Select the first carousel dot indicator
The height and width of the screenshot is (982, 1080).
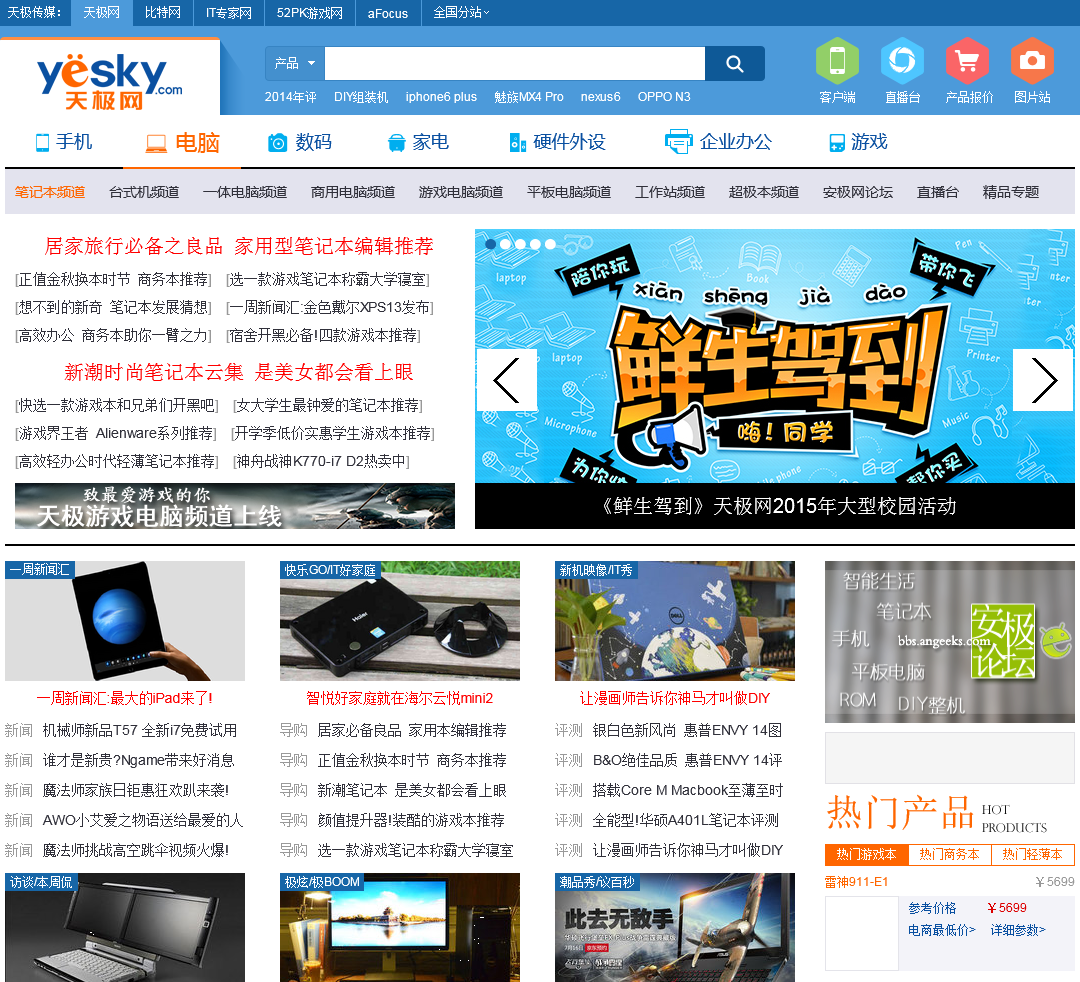coord(490,244)
